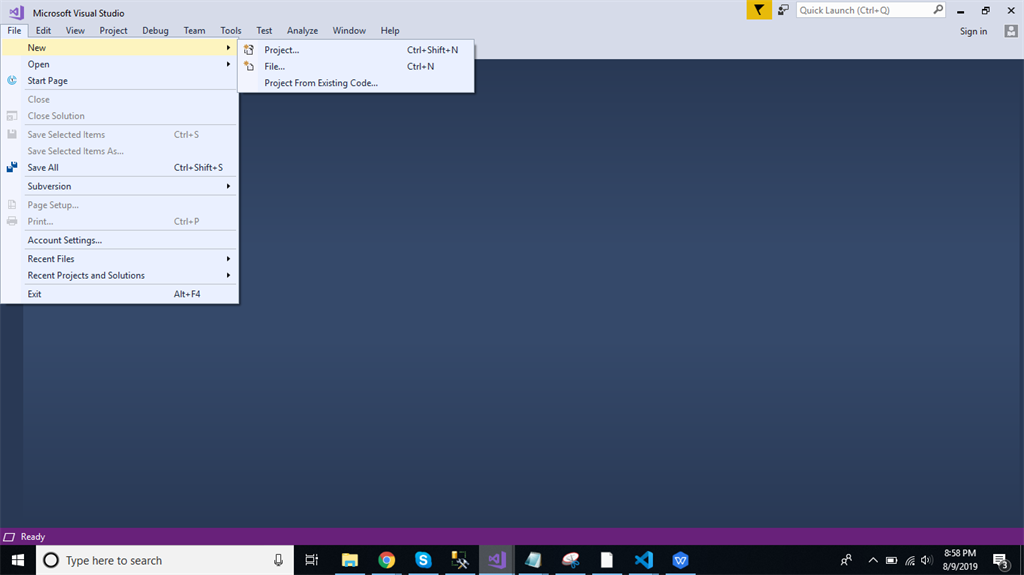Open the action center notifications icon
The image size is (1024, 575).
coord(1000,560)
